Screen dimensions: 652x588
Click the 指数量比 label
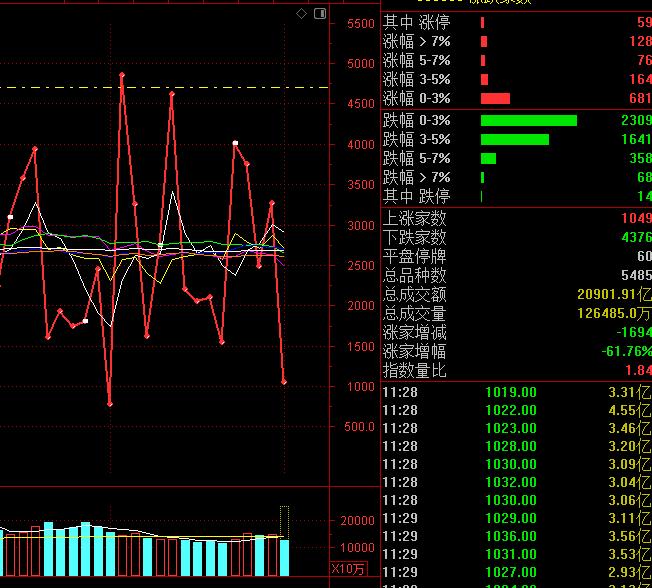tap(414, 370)
